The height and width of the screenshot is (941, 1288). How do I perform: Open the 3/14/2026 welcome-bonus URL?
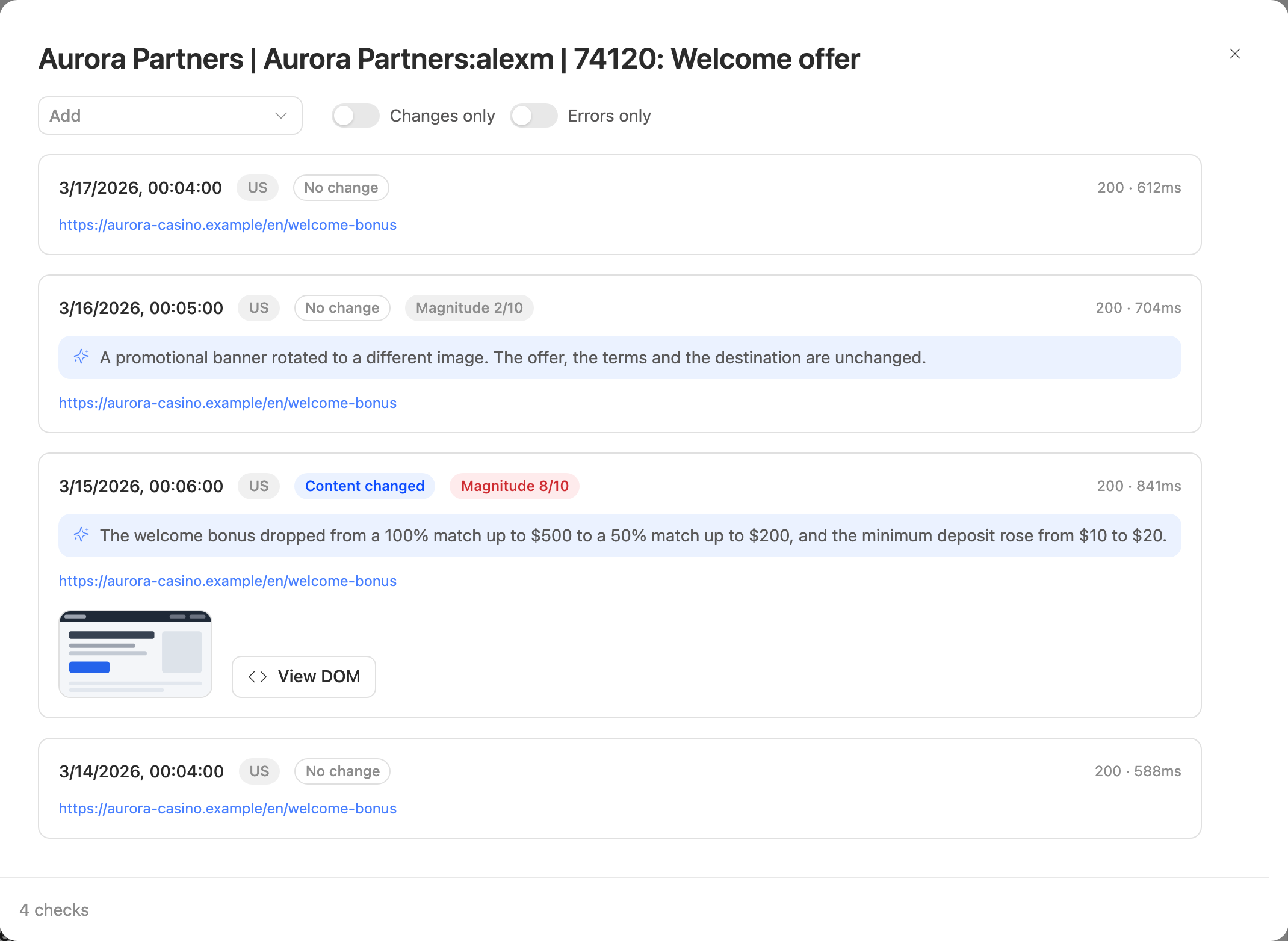(228, 809)
